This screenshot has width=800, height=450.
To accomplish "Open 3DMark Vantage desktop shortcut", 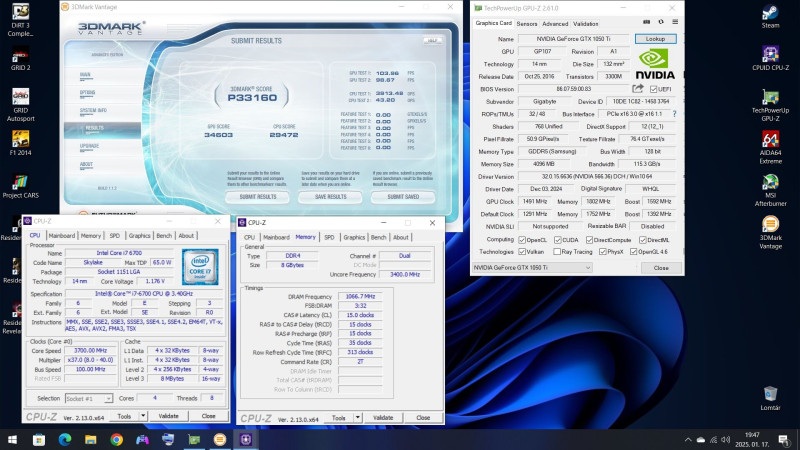I will (770, 232).
